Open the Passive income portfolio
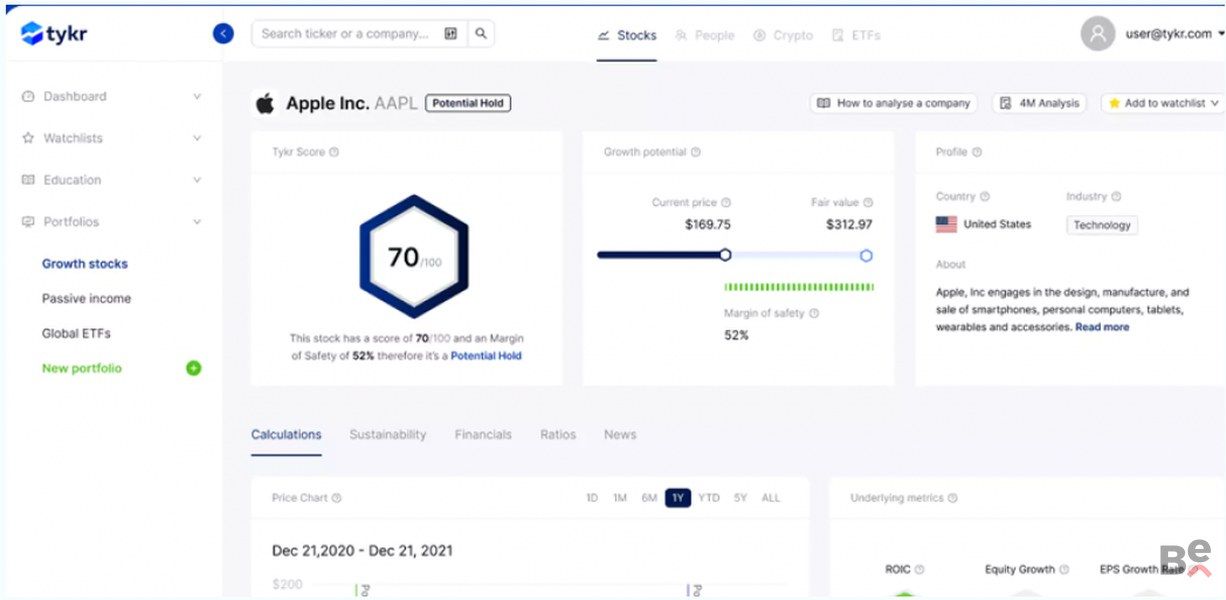The height and width of the screenshot is (600, 1226). [x=86, y=299]
